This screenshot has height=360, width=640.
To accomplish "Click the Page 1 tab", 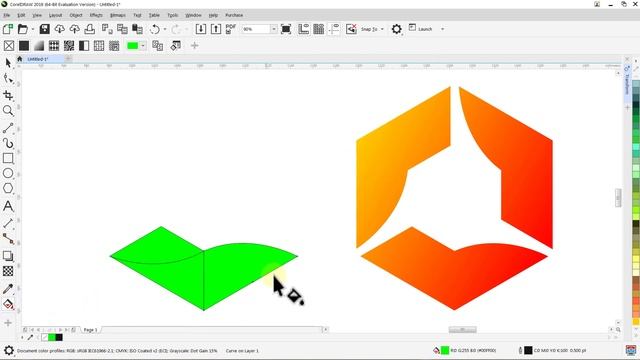I will [90, 330].
